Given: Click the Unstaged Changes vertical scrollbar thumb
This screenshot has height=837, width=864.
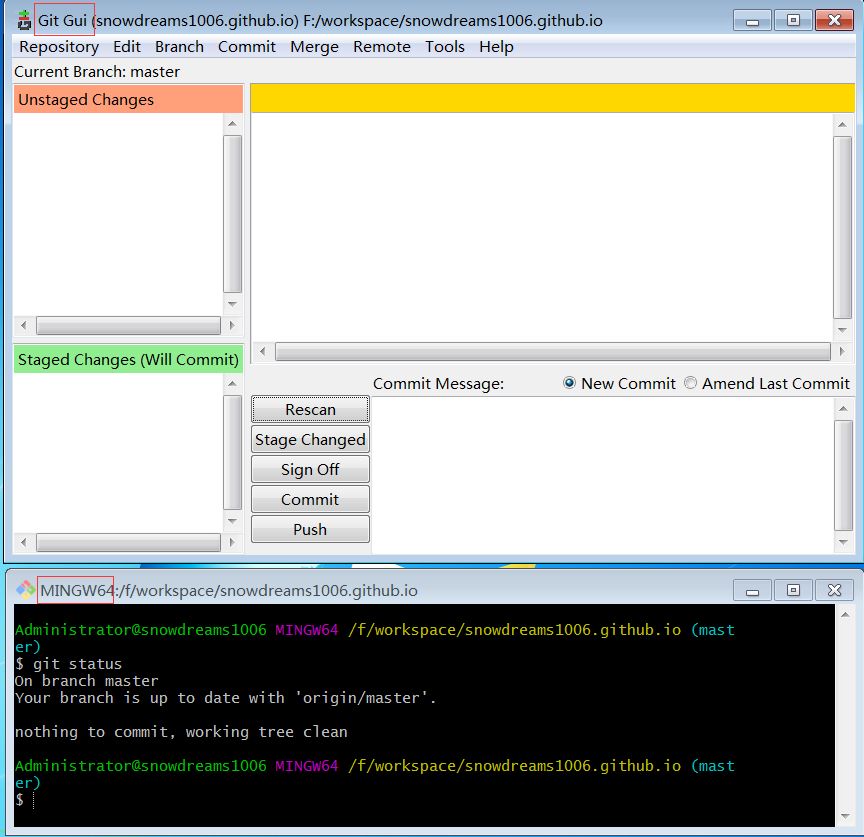Looking at the screenshot, I should point(233,214).
